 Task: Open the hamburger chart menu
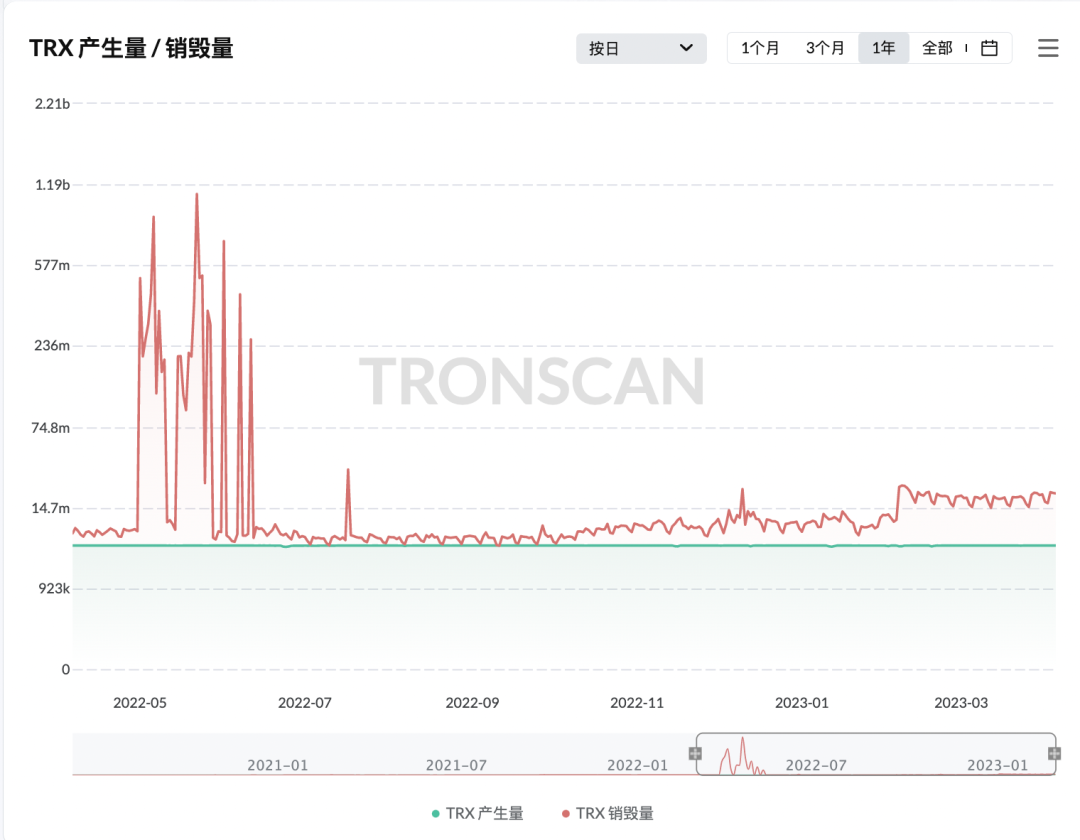[x=1048, y=48]
